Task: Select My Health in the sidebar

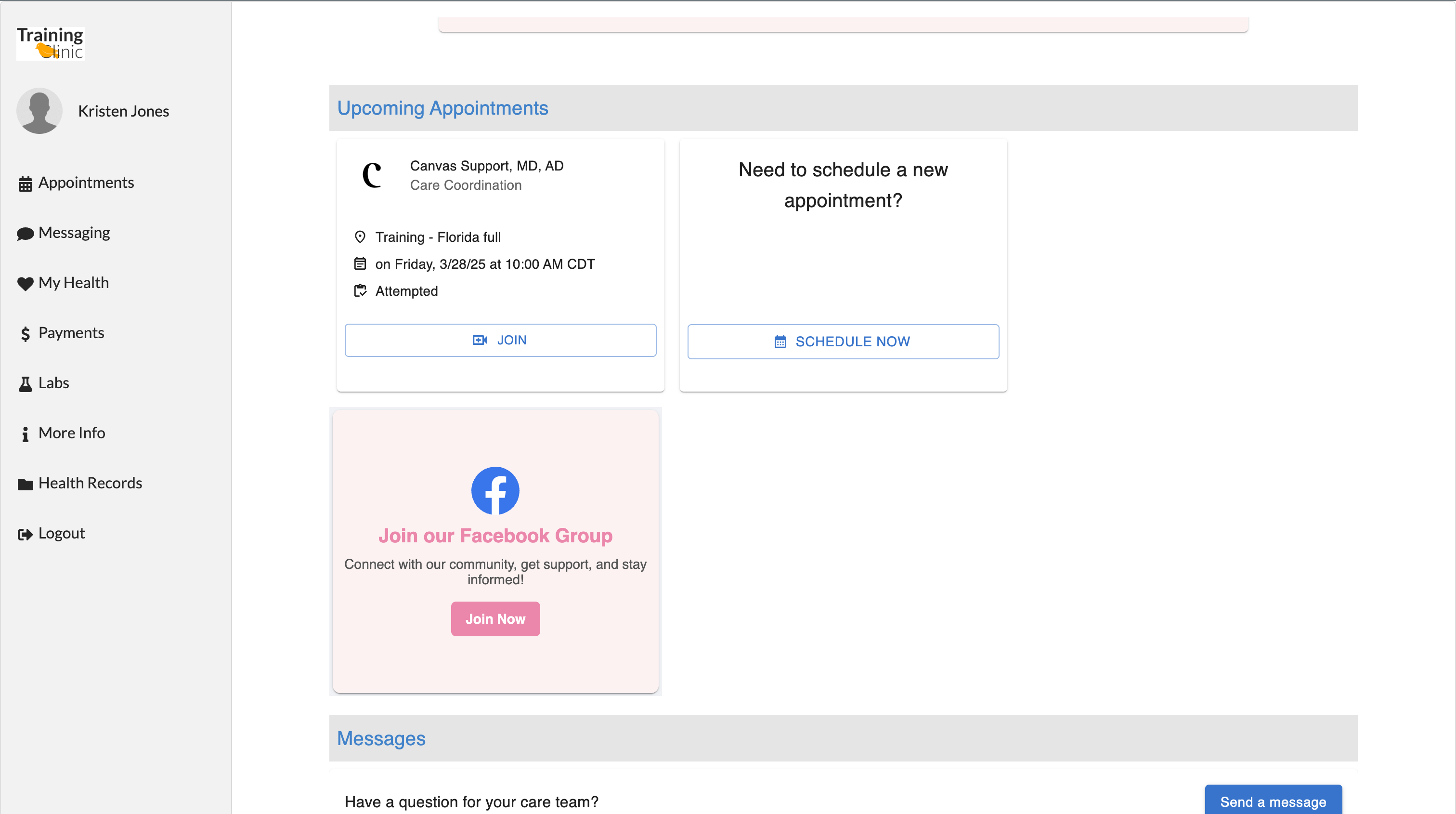Action: (74, 282)
